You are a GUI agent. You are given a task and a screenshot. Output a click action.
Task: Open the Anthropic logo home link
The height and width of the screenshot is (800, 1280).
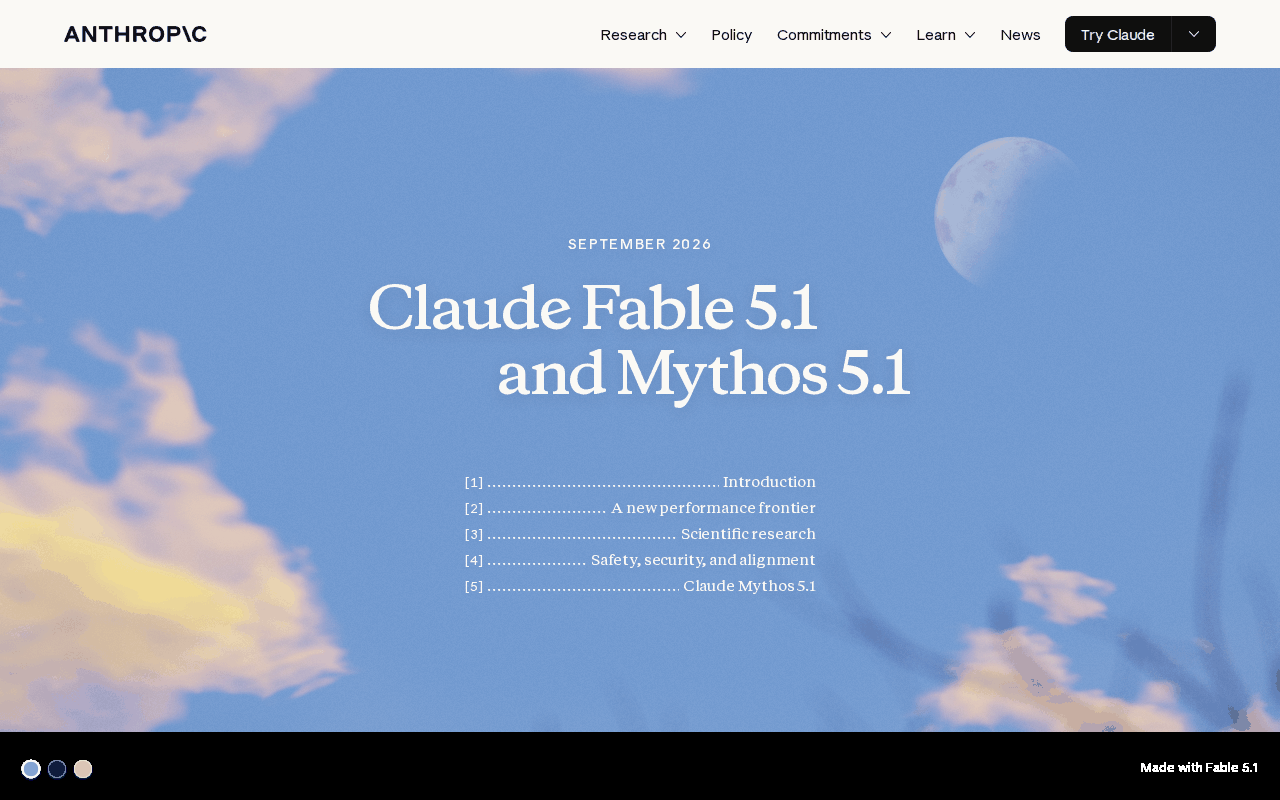click(135, 34)
